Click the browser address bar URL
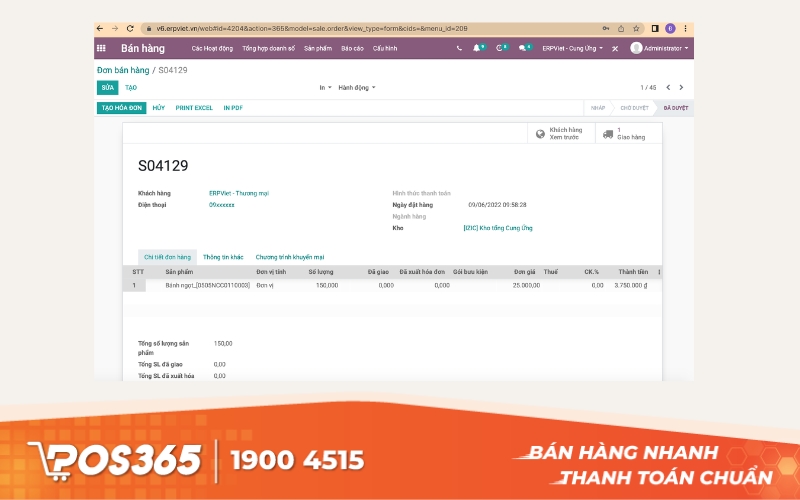The width and height of the screenshot is (800, 500). (x=312, y=29)
